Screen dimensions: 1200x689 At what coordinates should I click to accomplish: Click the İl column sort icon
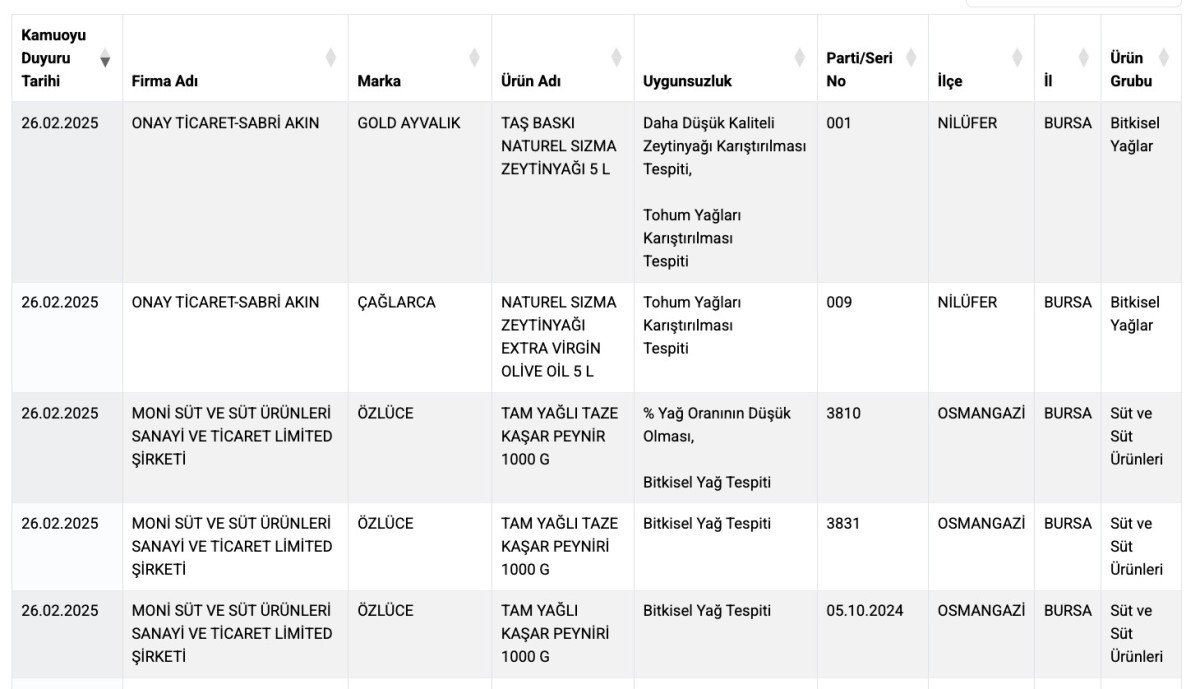(x=1083, y=58)
